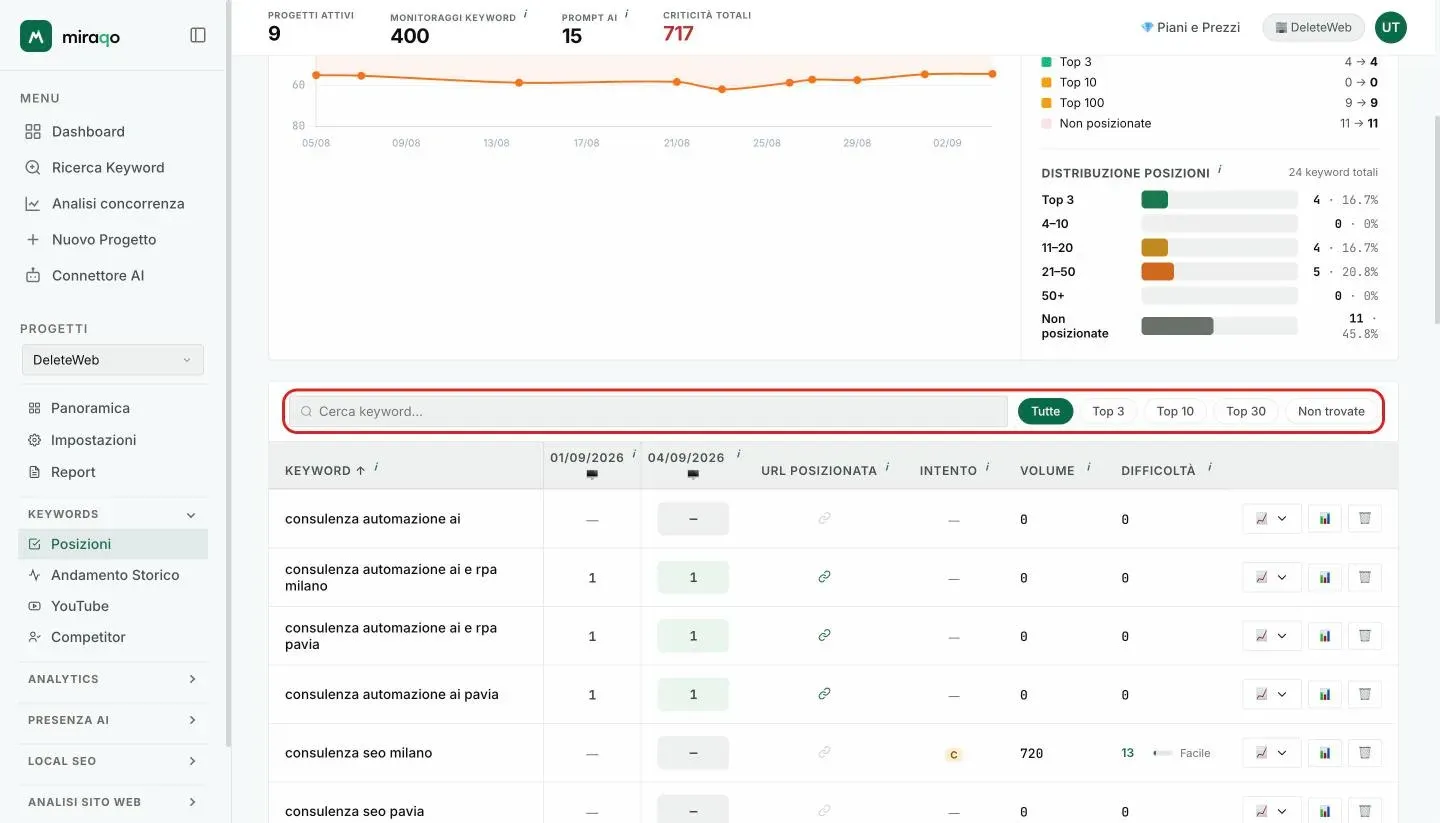Filter keywords by Top 10 pill
Image resolution: width=1440 pixels, height=823 pixels.
pos(1175,411)
